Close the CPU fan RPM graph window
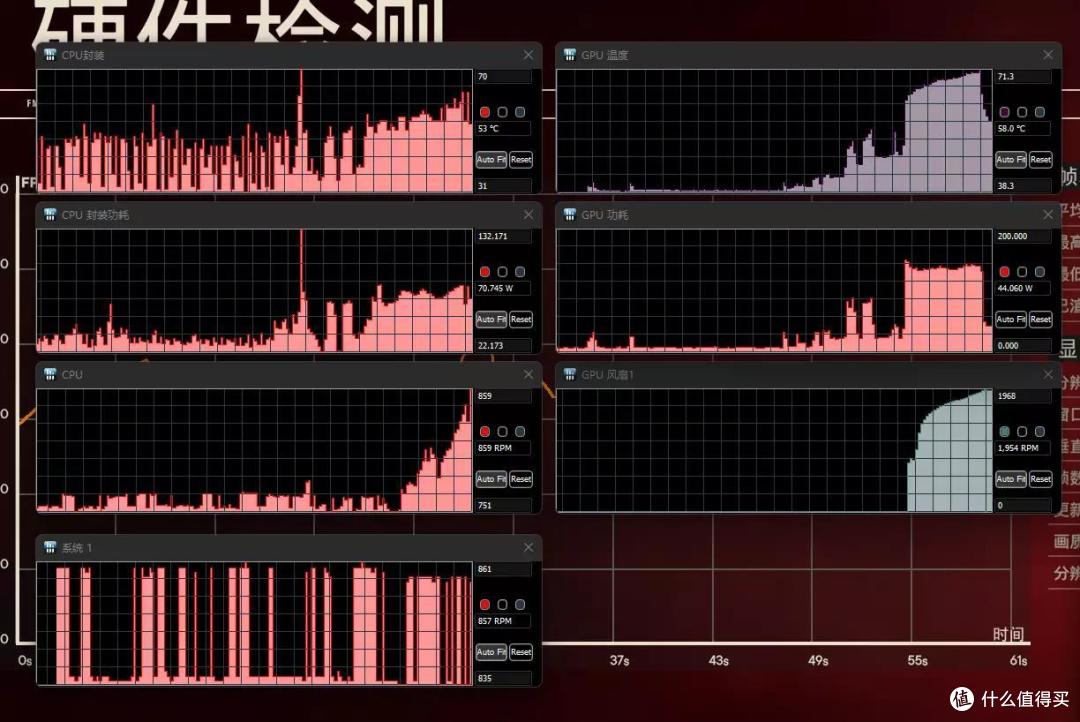The height and width of the screenshot is (722, 1080). pyautogui.click(x=528, y=375)
